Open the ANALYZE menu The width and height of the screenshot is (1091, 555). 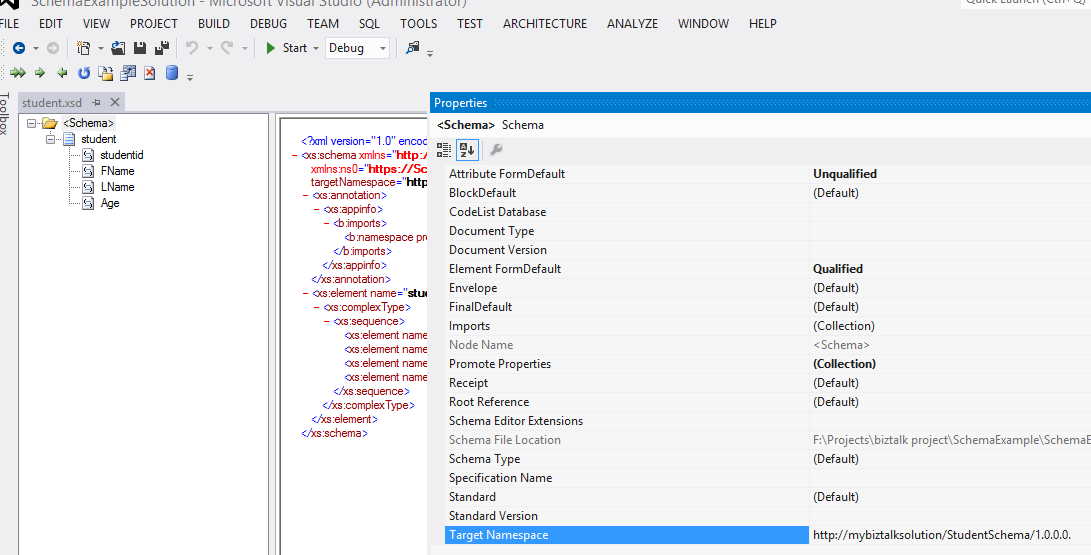632,24
